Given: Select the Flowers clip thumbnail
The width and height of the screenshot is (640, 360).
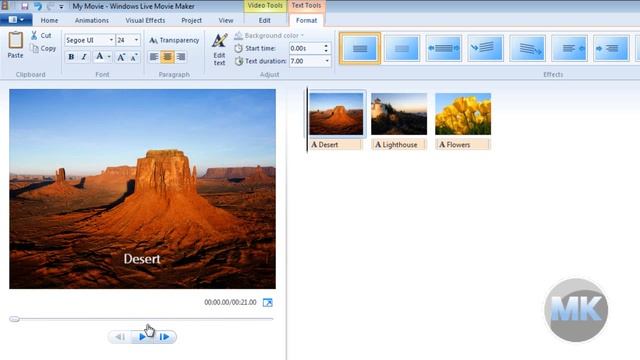Looking at the screenshot, I should pos(463,114).
